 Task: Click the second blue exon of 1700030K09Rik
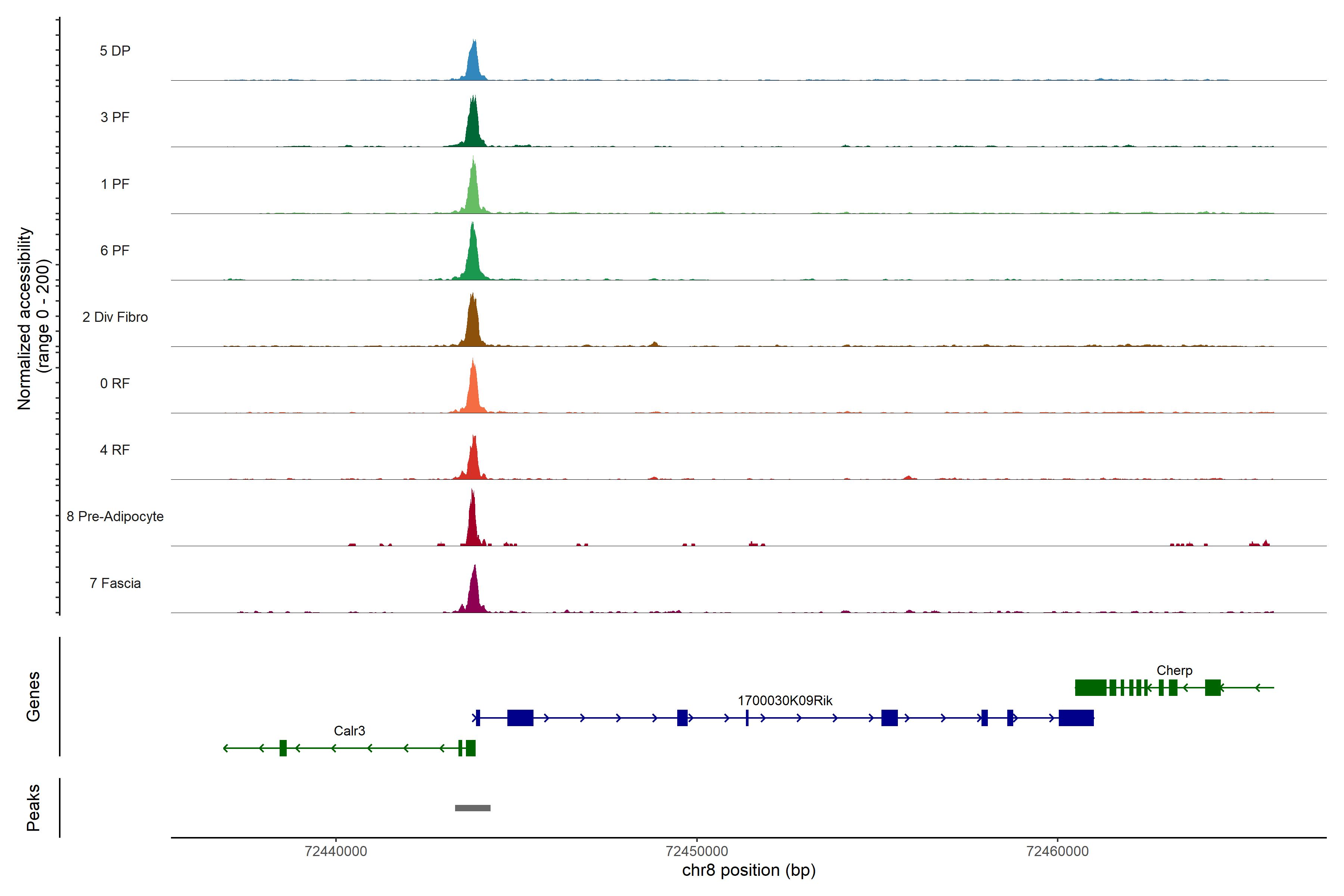pos(520,718)
